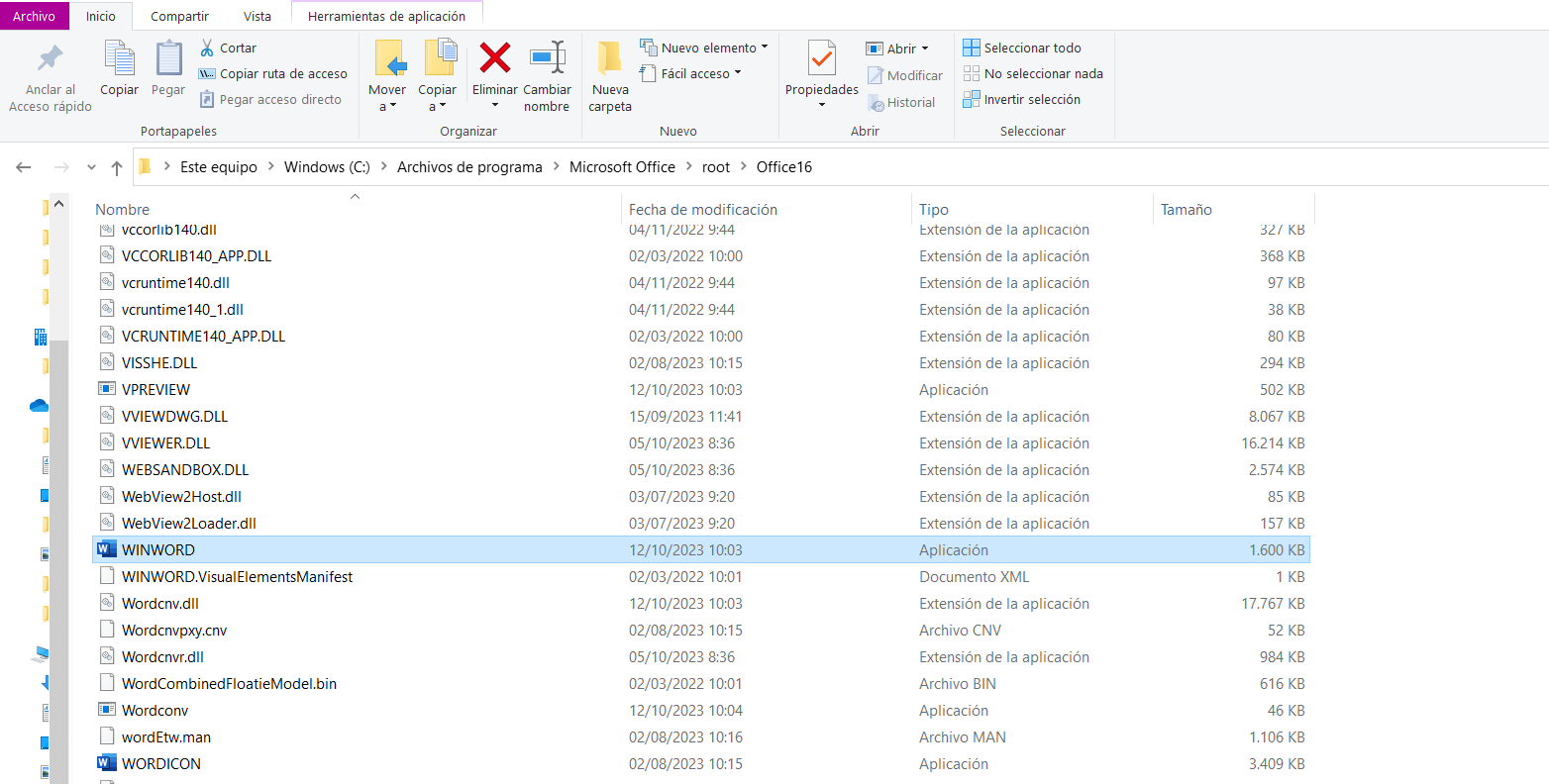Viewport: 1549px width, 784px height.
Task: Click the Wordcnvpxy.cnv file icon
Action: [x=107, y=630]
